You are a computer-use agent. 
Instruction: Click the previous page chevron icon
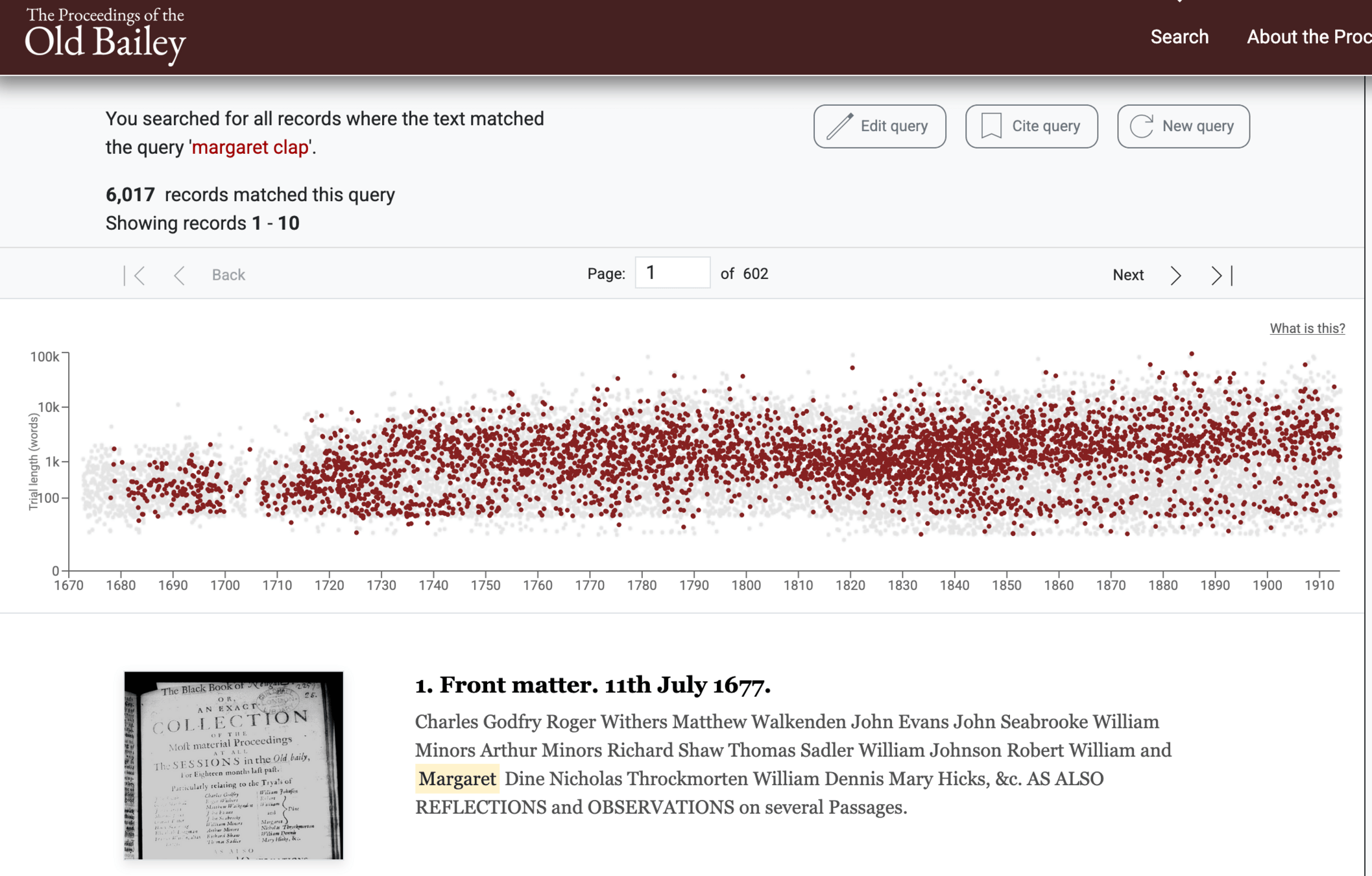[179, 275]
